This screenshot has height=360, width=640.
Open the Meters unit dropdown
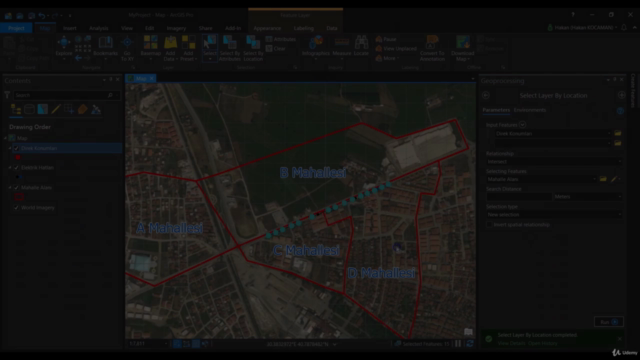click(588, 197)
